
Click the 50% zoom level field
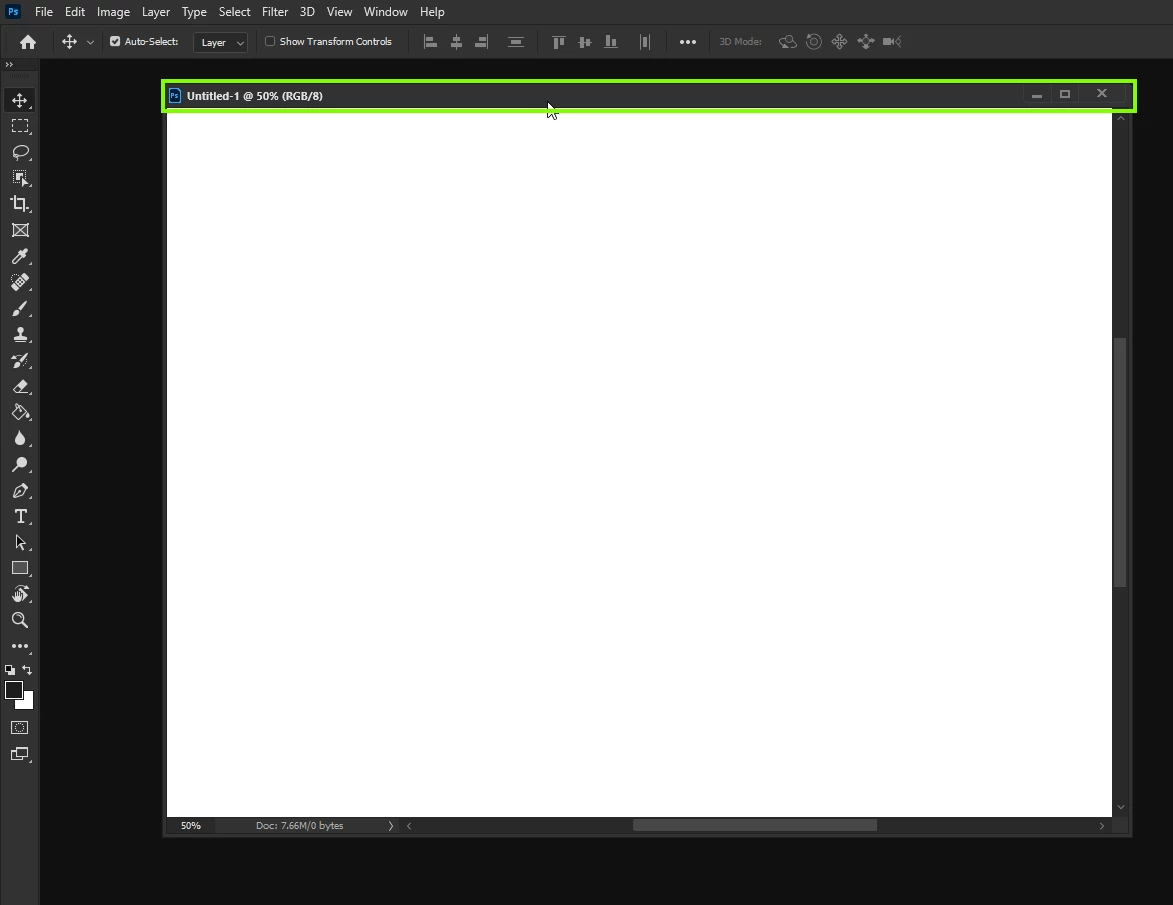pyautogui.click(x=191, y=826)
